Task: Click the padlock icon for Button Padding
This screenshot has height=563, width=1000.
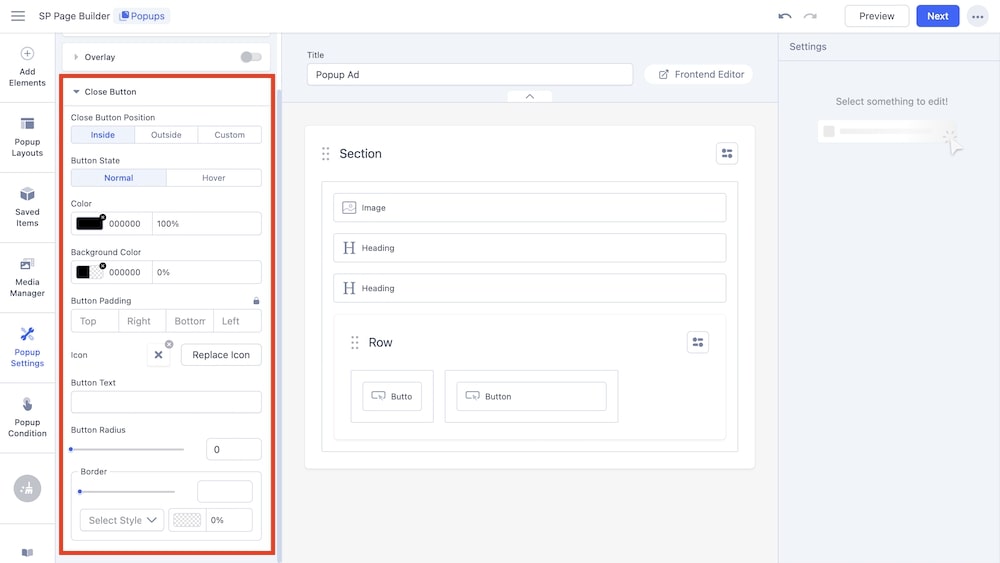Action: pos(256,300)
